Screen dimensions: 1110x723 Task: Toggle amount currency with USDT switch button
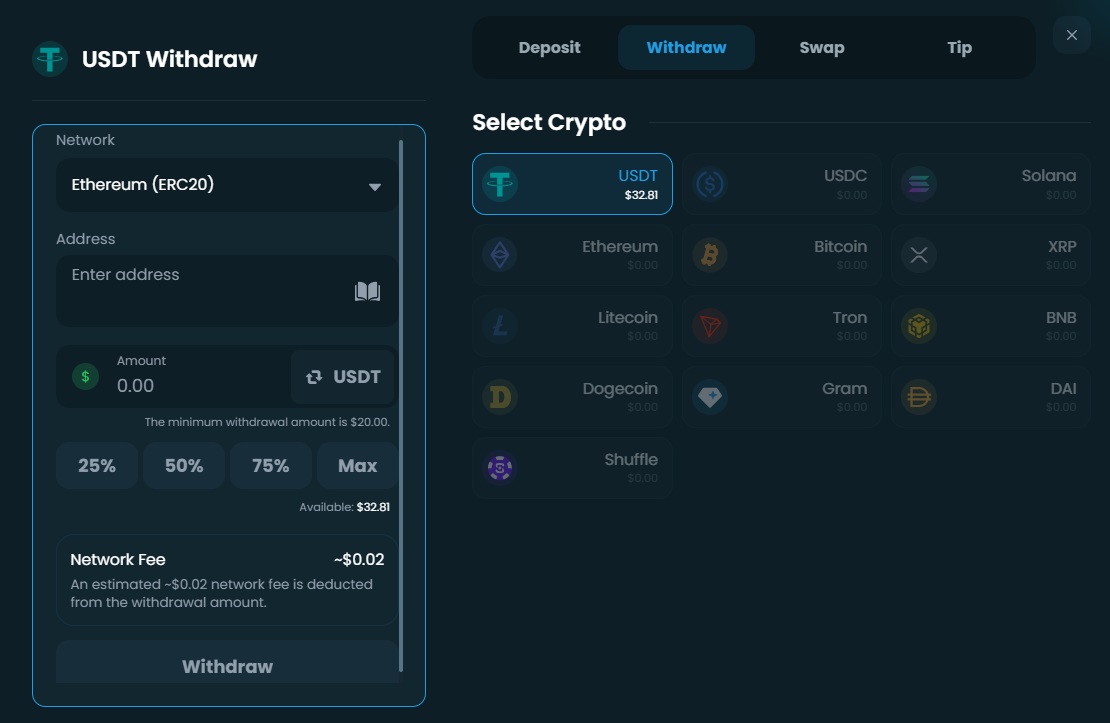[x=343, y=377]
